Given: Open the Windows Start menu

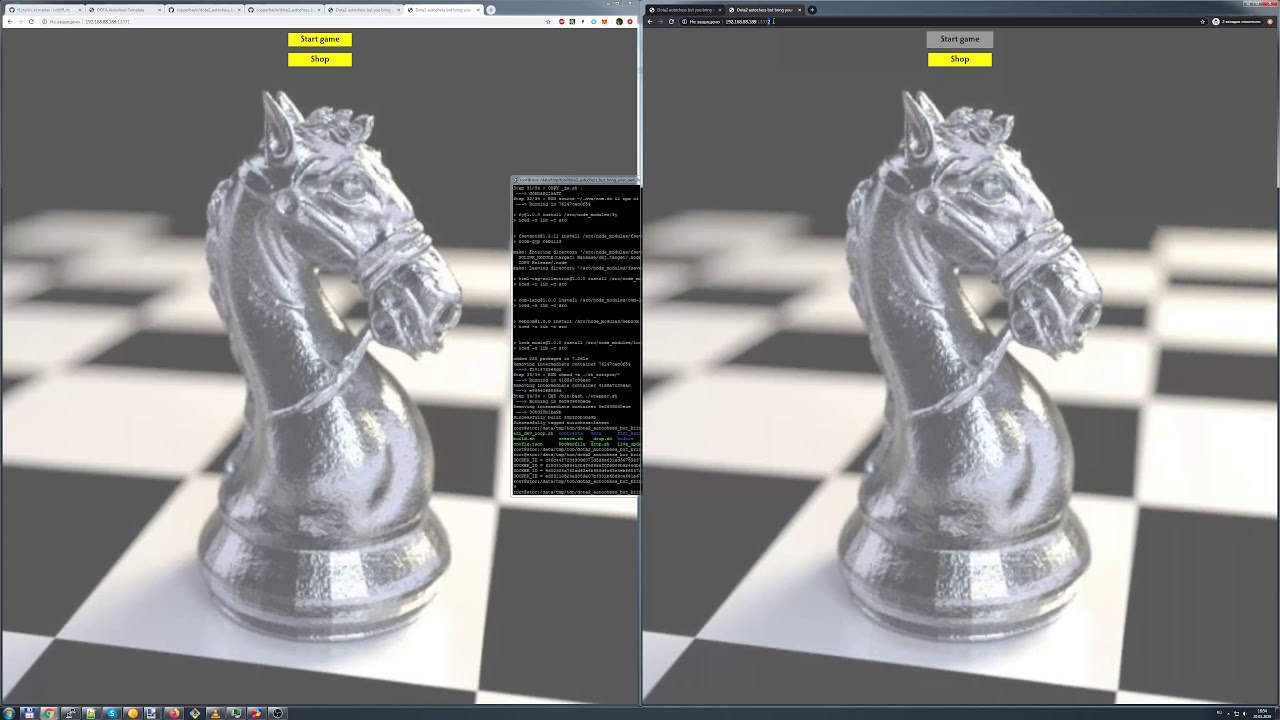Looking at the screenshot, I should tap(9, 713).
